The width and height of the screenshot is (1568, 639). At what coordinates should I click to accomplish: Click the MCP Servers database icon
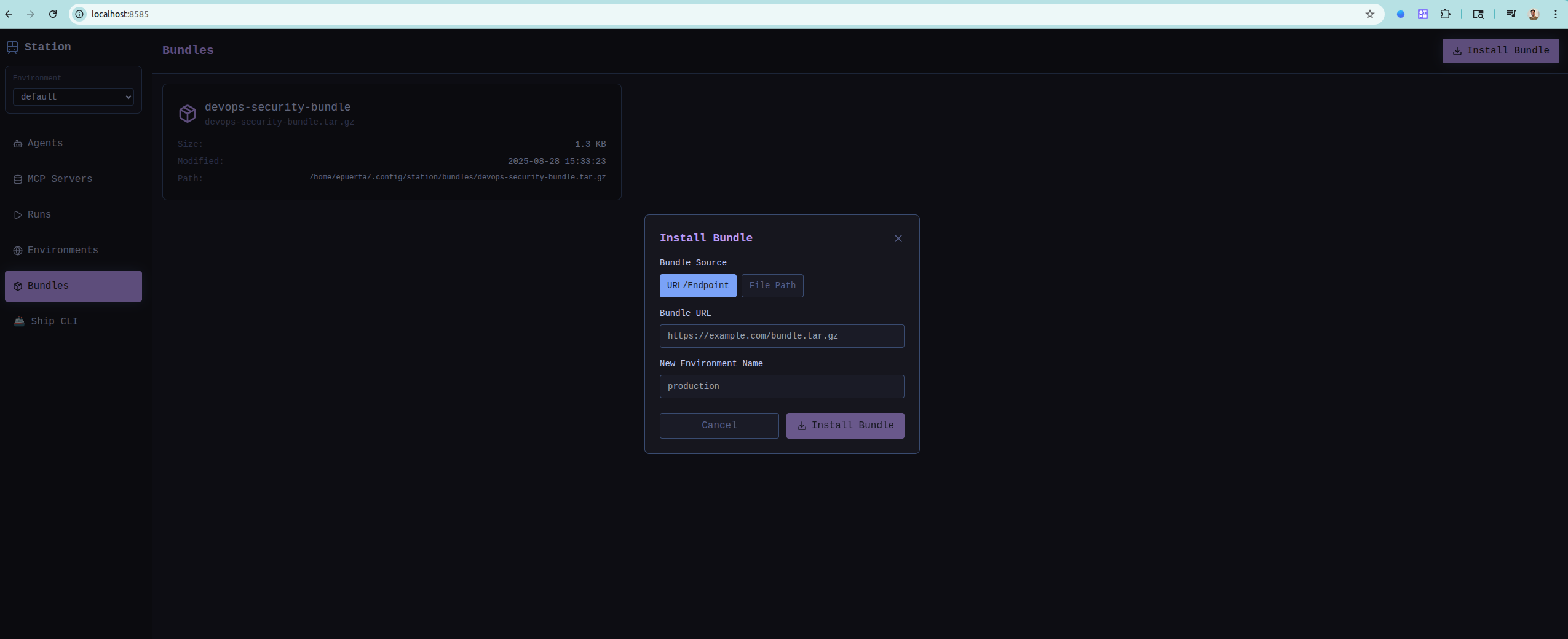click(x=18, y=179)
